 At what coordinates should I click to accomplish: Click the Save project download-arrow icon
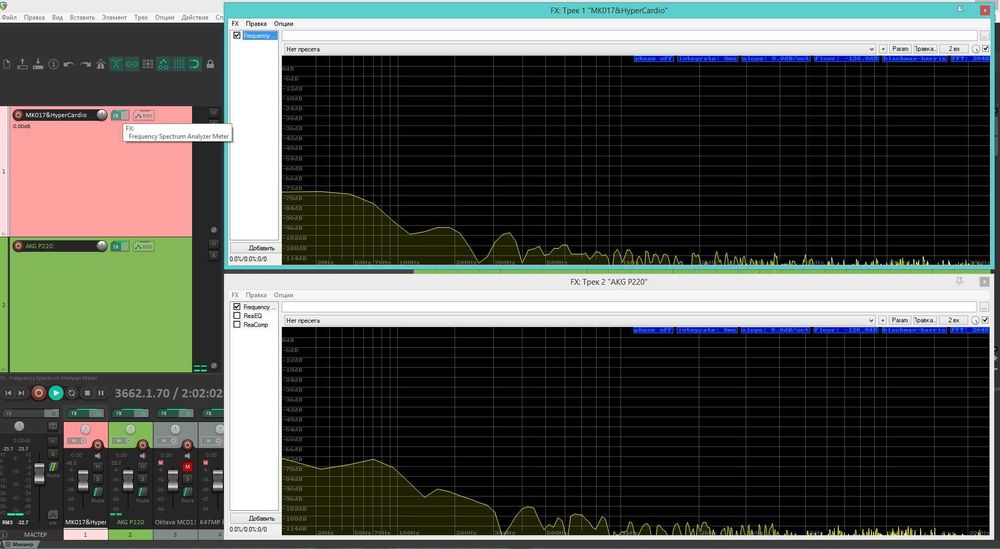[x=38, y=64]
